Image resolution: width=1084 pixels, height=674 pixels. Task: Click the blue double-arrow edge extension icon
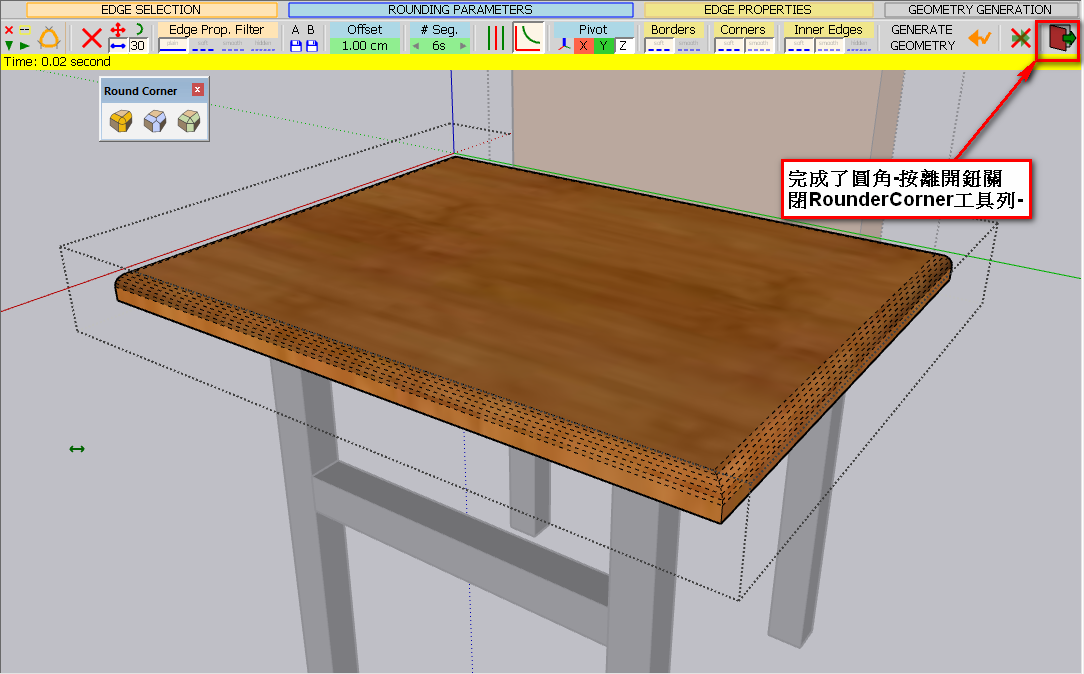click(x=118, y=46)
